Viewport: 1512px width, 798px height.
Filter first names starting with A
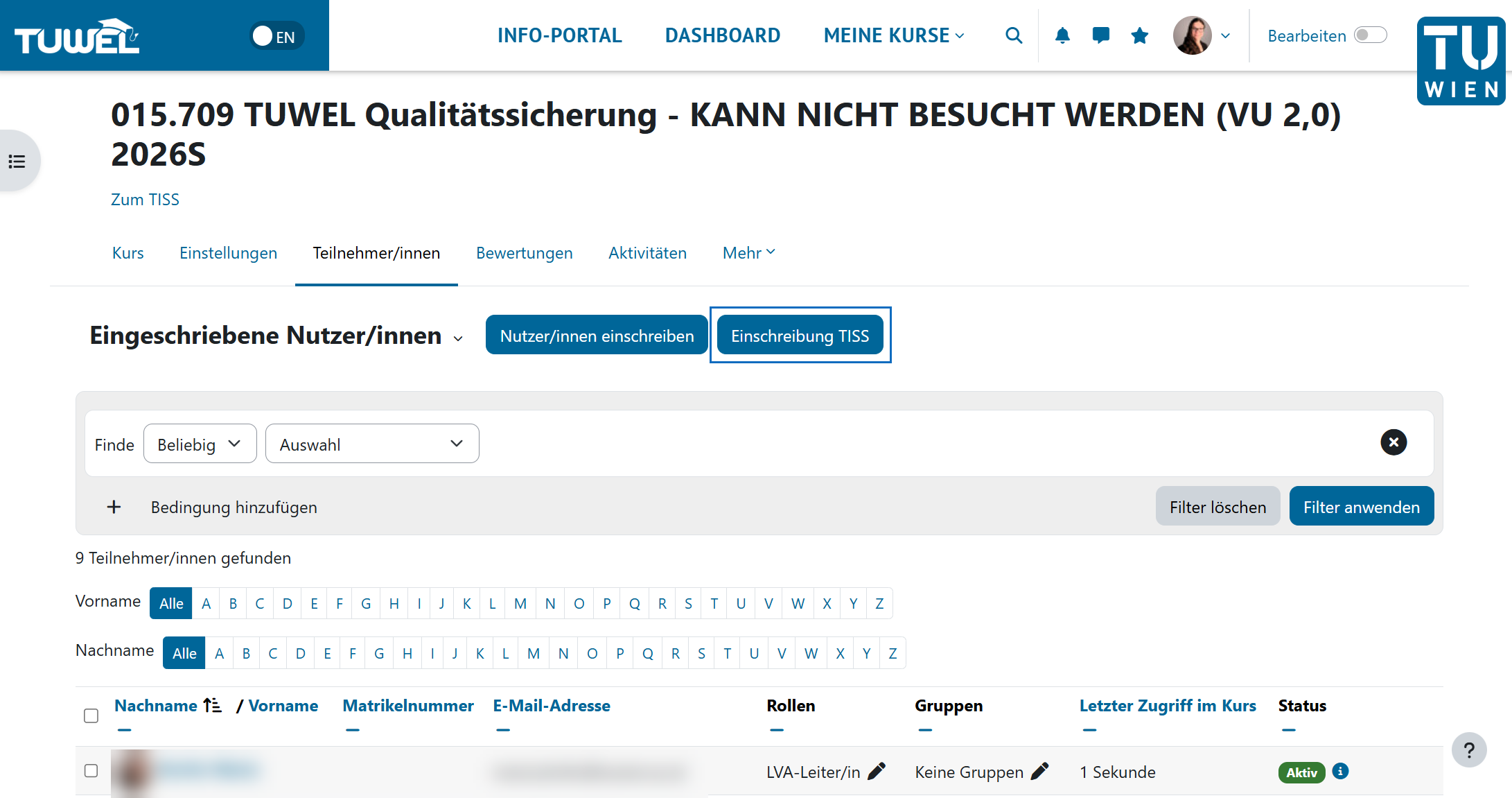pyautogui.click(x=205, y=602)
